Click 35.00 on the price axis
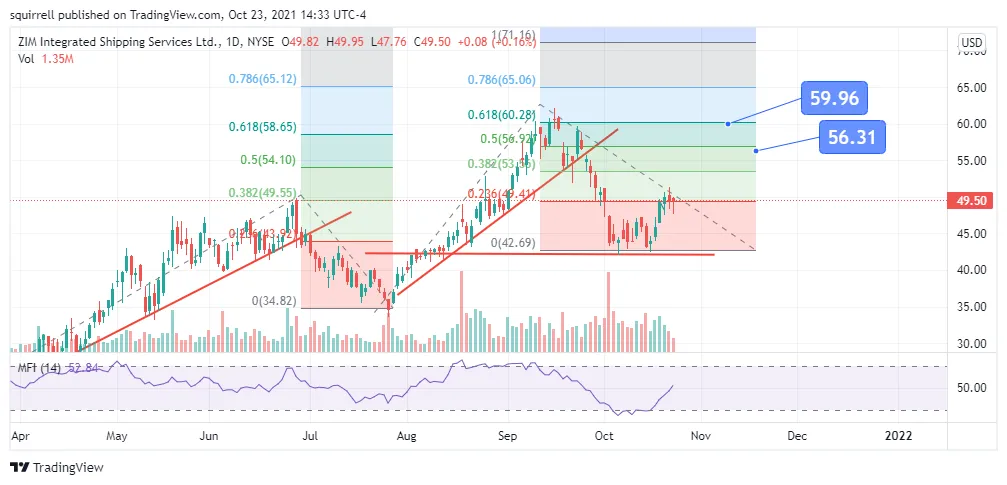 point(971,306)
